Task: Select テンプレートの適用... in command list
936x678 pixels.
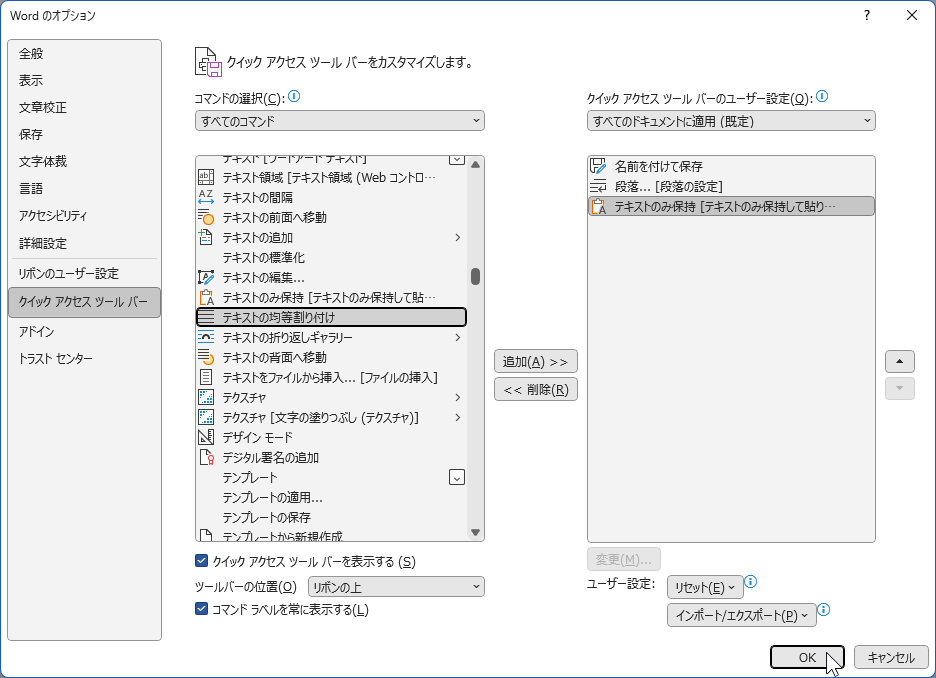Action: [x=331, y=497]
